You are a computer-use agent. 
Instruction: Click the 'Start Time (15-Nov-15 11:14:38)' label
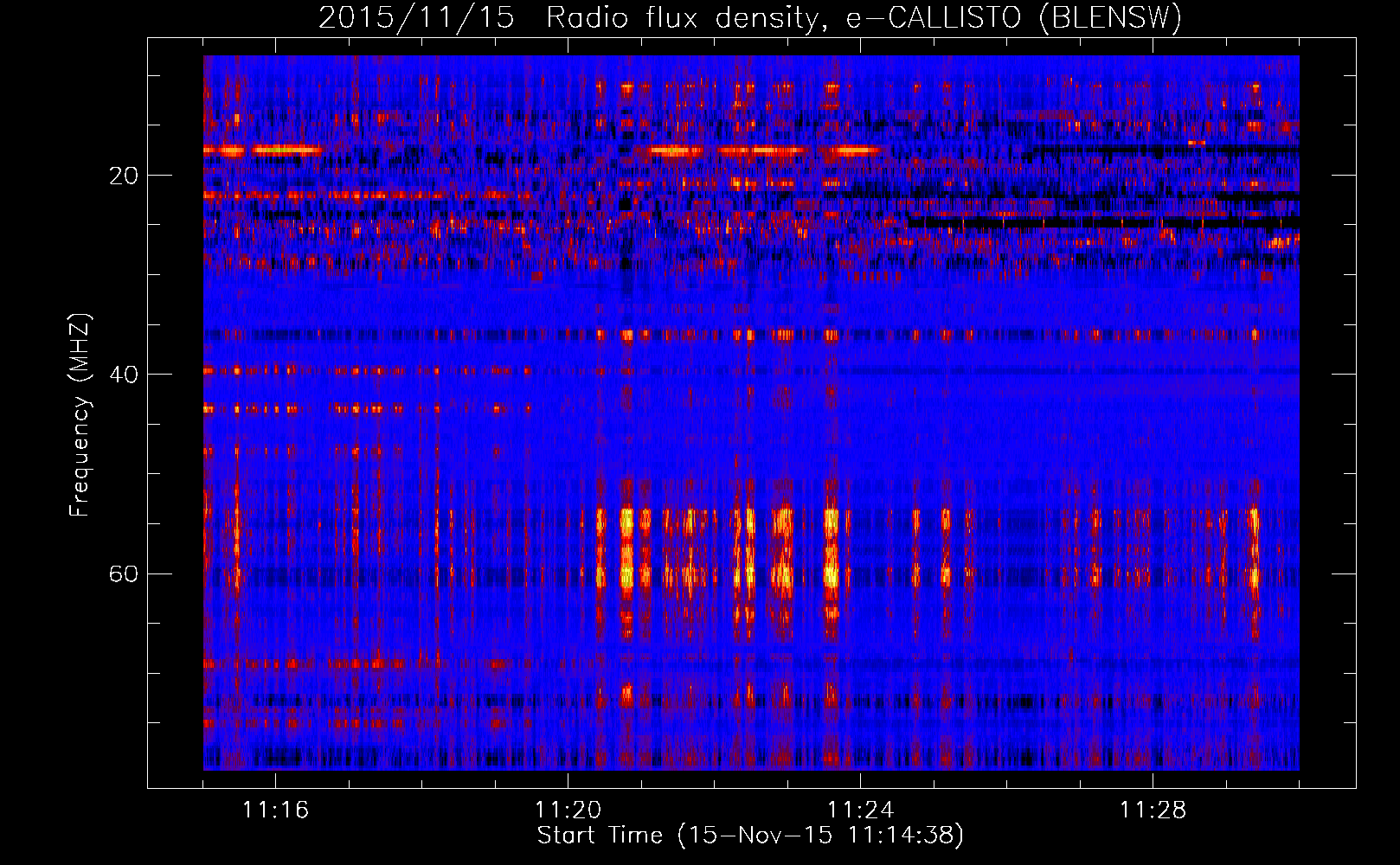(750, 836)
